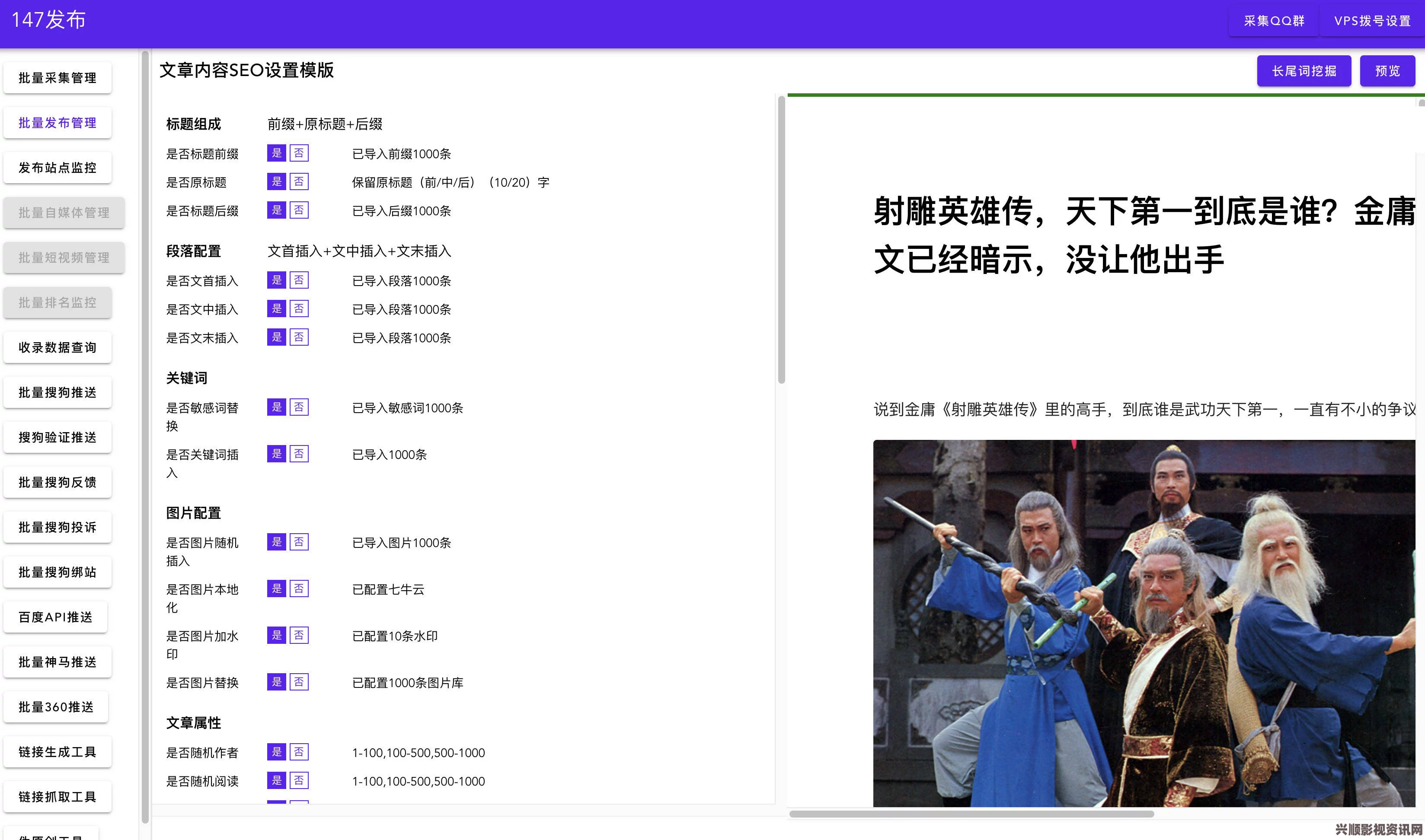Image resolution: width=1425 pixels, height=840 pixels.
Task: Set 是否标题前缀 to 是
Action: (276, 153)
